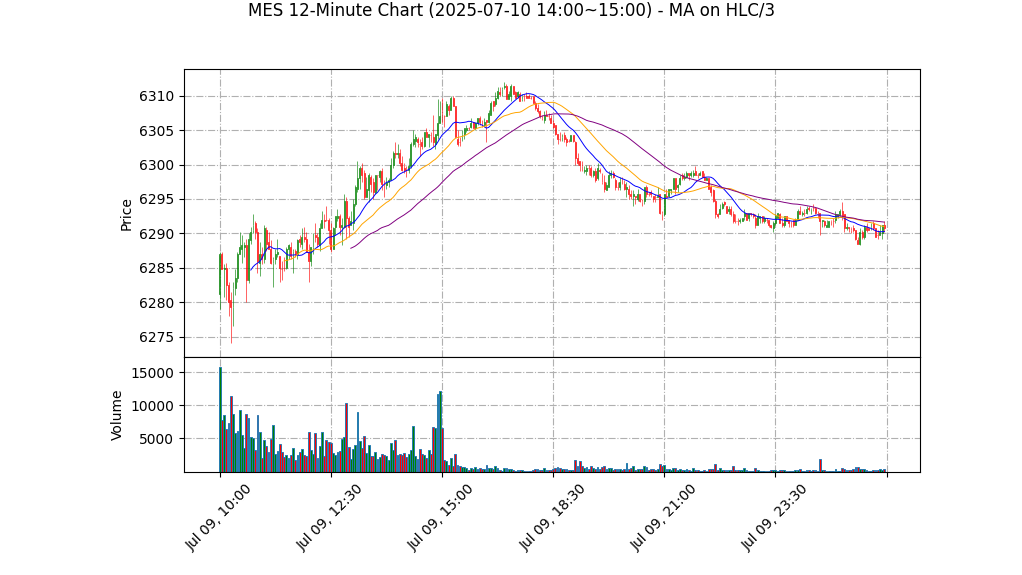Click the 'Jul 09, 15:00' time label
This screenshot has width=1022, height=575.
(440, 518)
